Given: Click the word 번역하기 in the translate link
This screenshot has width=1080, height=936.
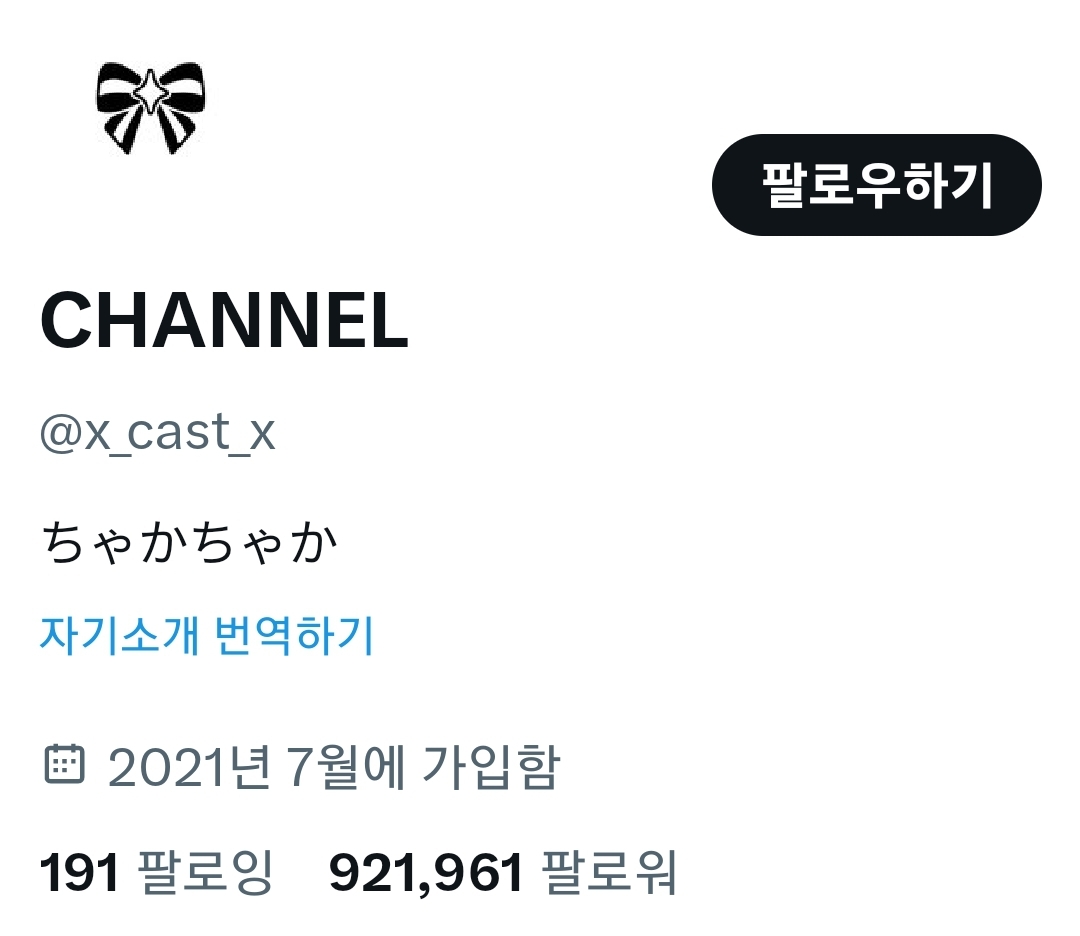Looking at the screenshot, I should pos(294,634).
